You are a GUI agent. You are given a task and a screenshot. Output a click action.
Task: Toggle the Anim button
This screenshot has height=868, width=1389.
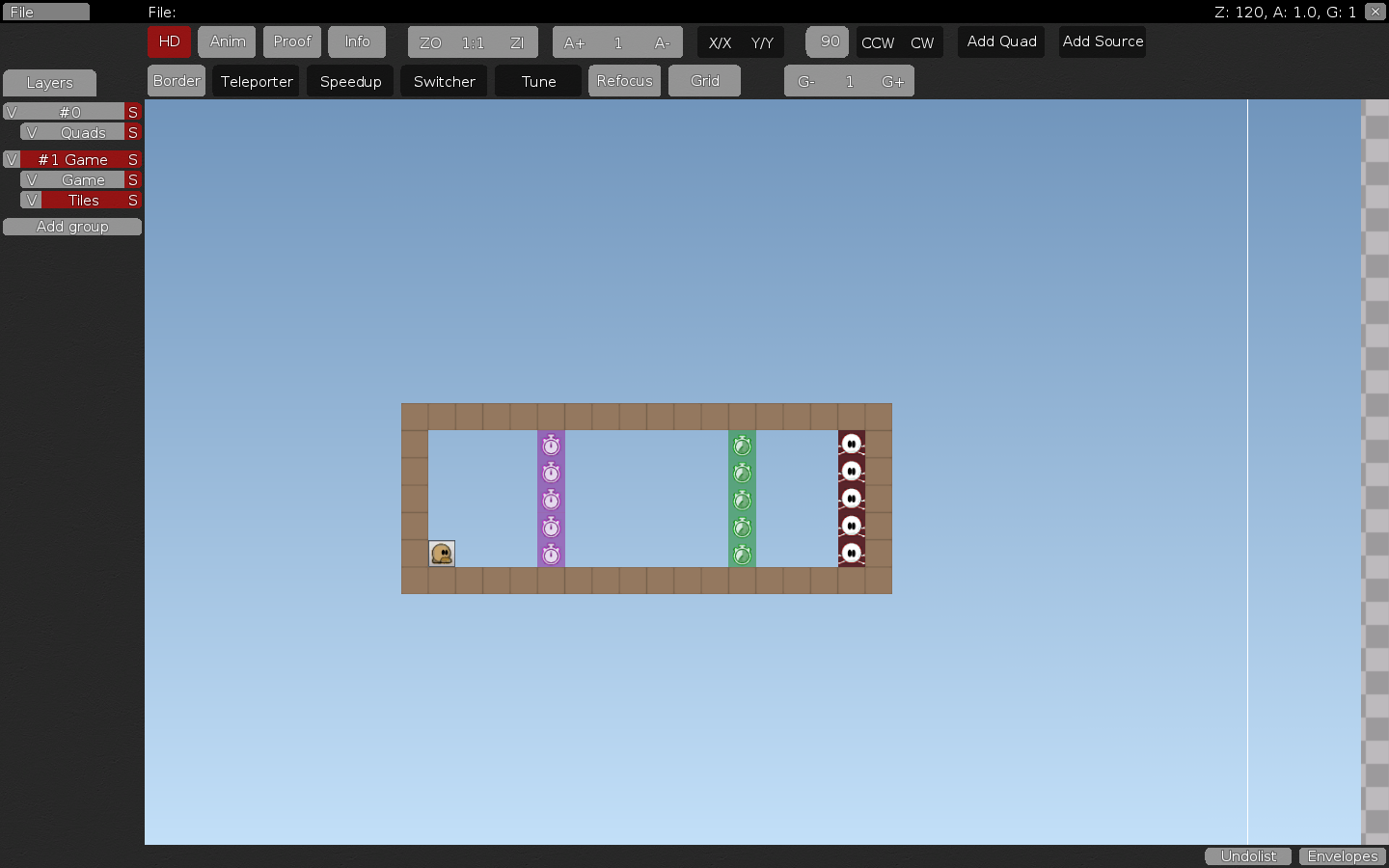pos(226,41)
